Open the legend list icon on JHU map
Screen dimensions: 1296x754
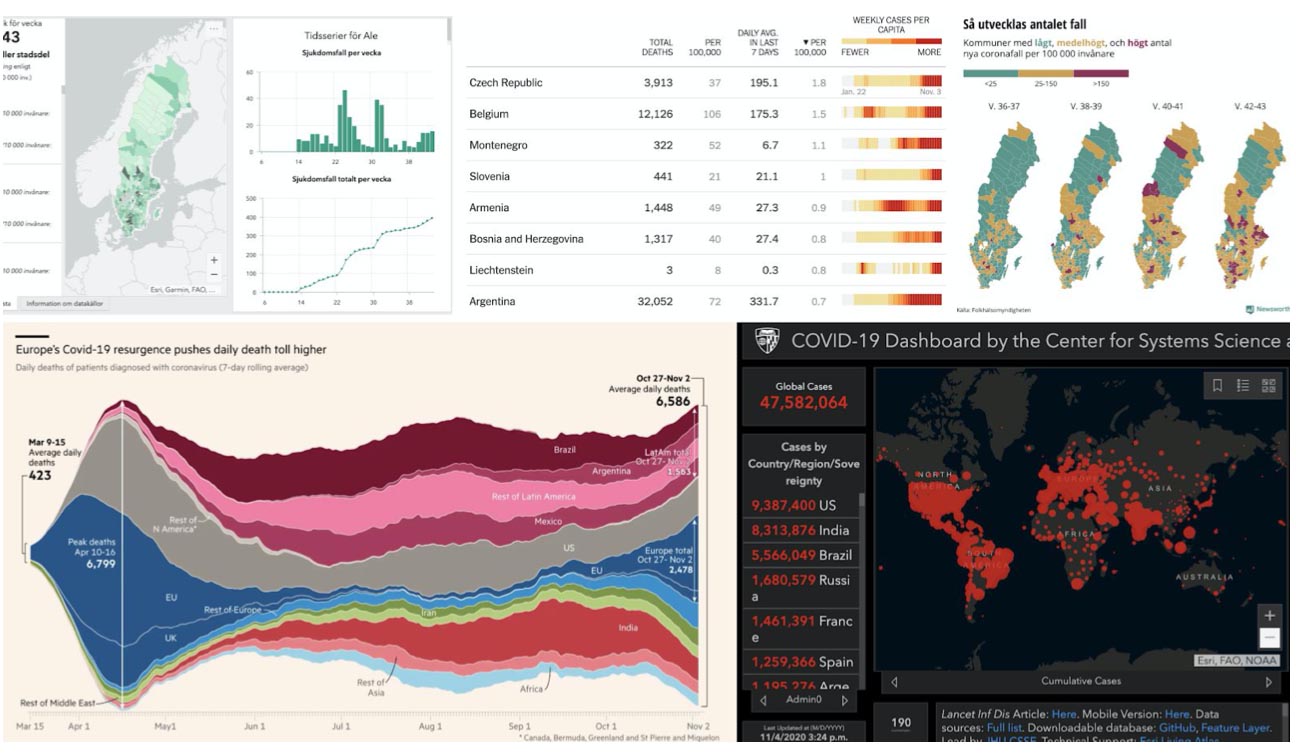coord(1243,386)
